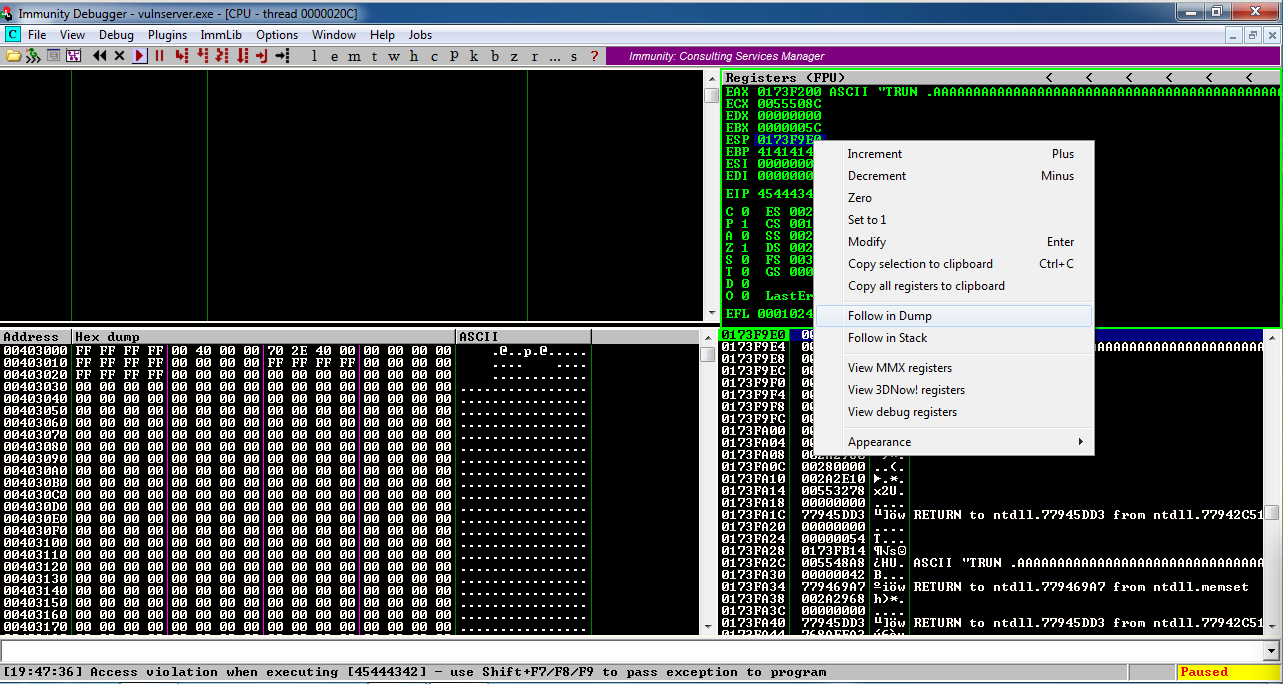1283x684 pixels.
Task: Open breakpoints window with 'b' button
Action: (x=495, y=56)
